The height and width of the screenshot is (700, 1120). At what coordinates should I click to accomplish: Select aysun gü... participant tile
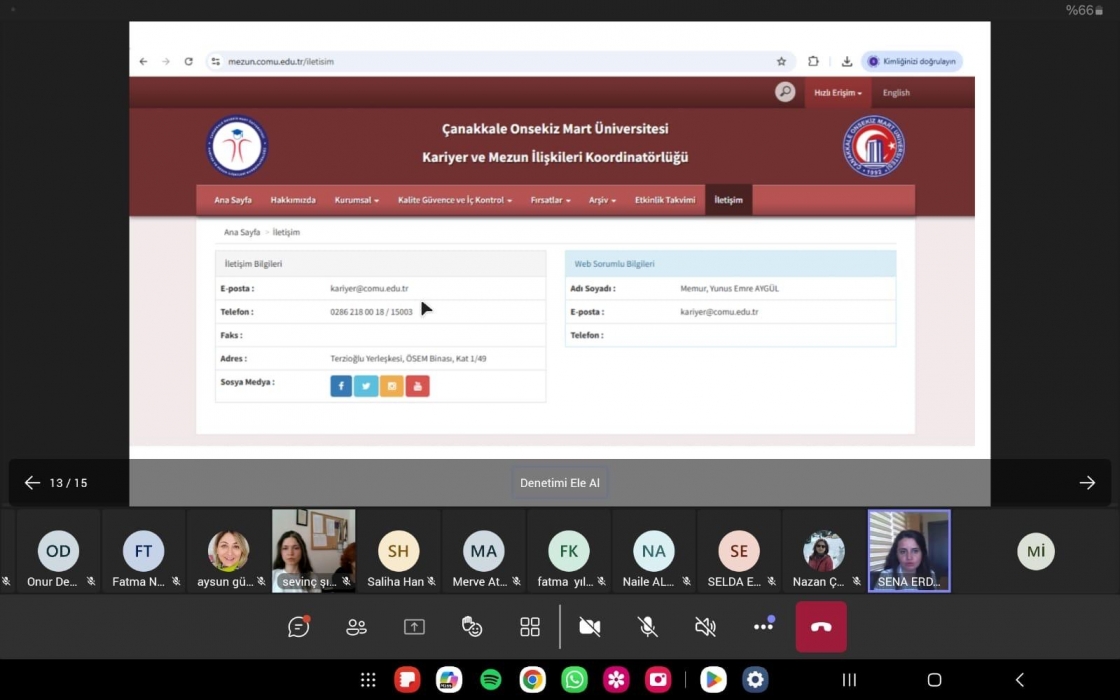click(229, 551)
